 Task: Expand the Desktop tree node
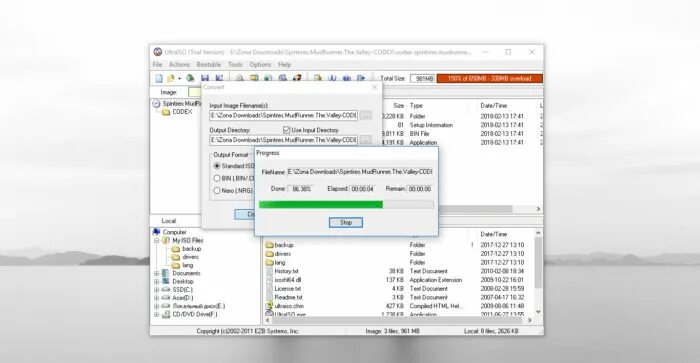pyautogui.click(x=157, y=282)
